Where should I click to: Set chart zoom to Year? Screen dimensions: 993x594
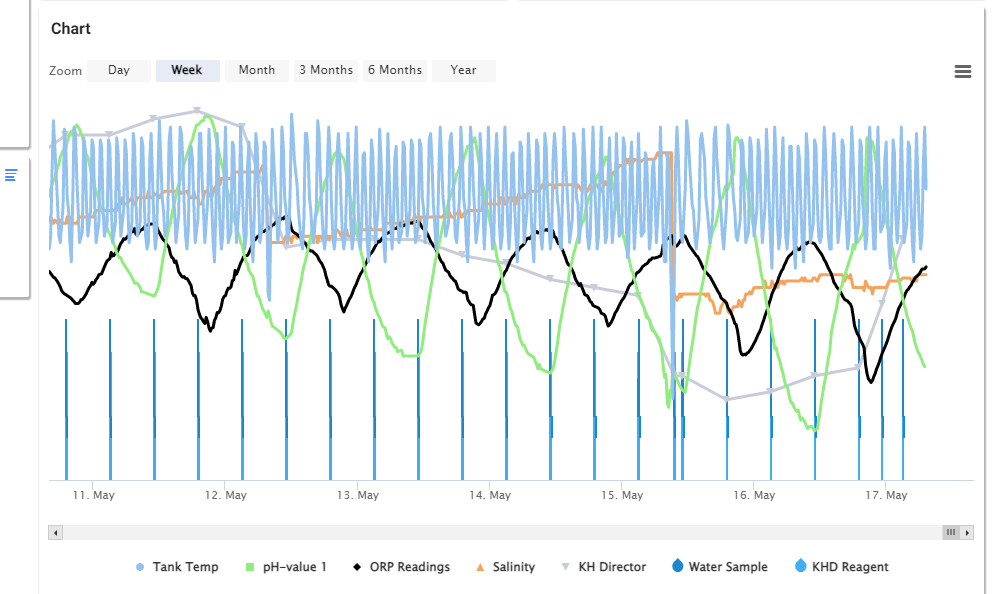click(464, 70)
